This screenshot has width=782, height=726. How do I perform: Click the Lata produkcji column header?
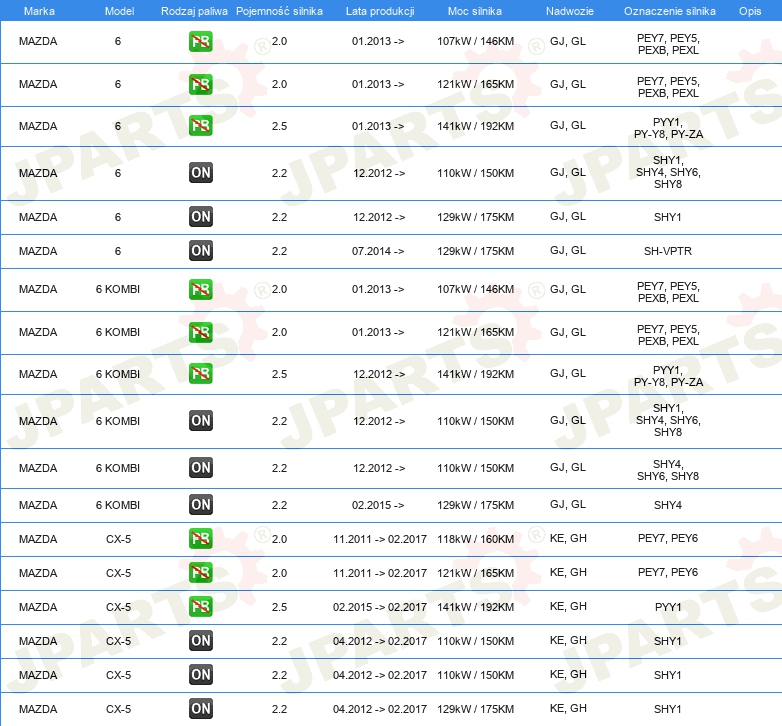click(x=380, y=11)
